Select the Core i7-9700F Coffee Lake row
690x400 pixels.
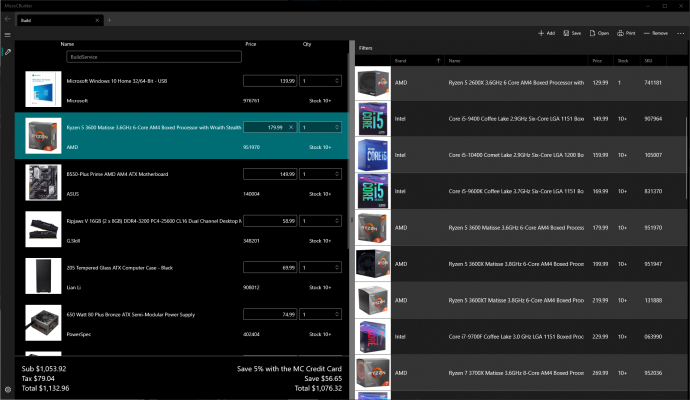[x=521, y=337]
